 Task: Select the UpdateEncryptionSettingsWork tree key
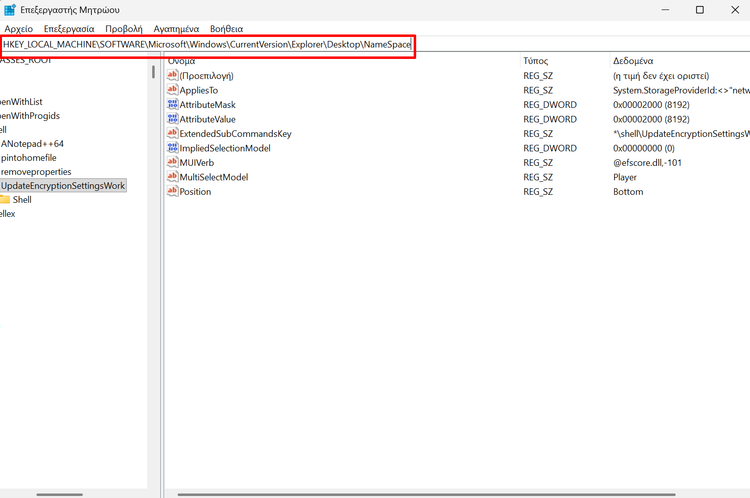pos(63,186)
